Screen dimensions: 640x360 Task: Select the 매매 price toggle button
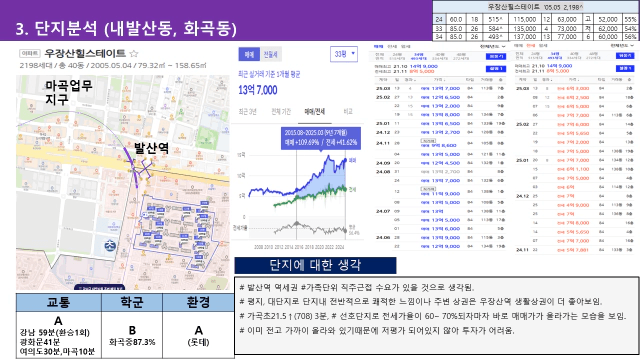tap(249, 54)
